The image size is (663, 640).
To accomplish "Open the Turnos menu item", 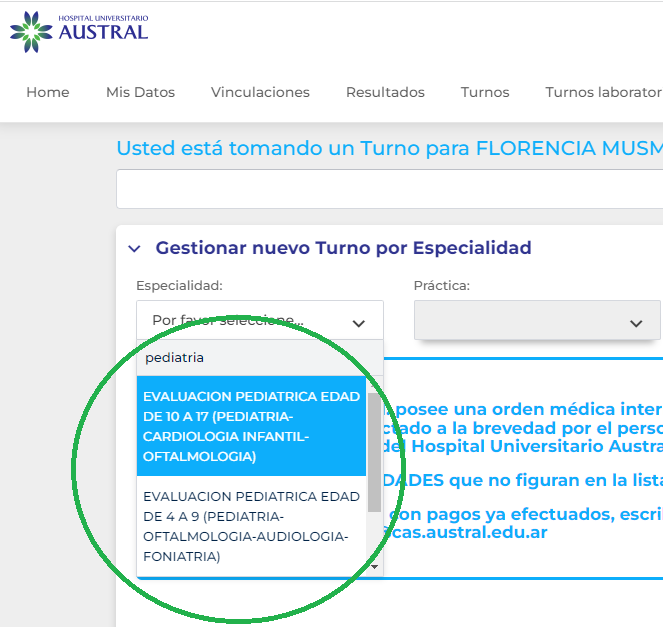I will pyautogui.click(x=485, y=92).
